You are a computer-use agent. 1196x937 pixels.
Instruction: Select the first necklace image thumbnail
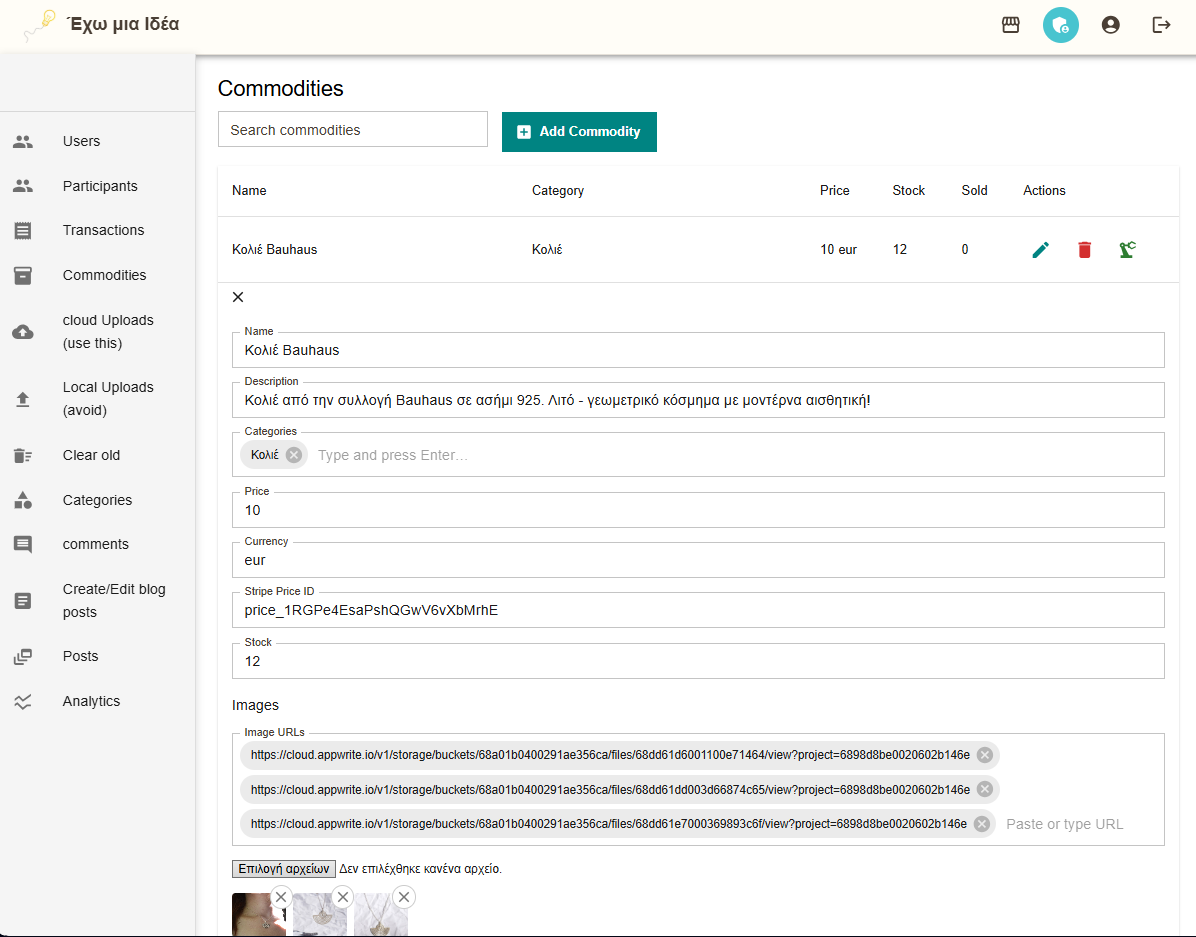258,916
